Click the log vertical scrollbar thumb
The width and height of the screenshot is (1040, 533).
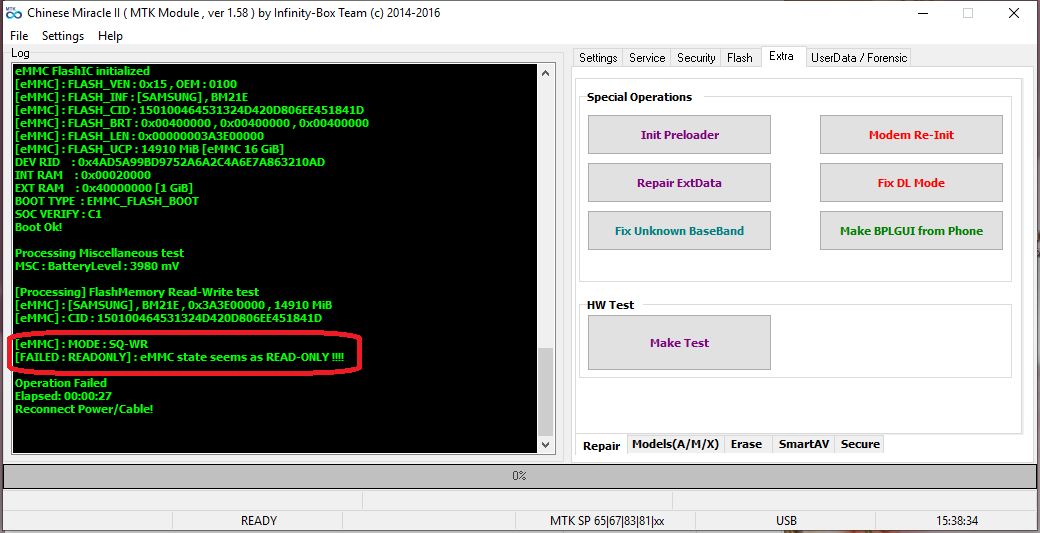[545, 391]
